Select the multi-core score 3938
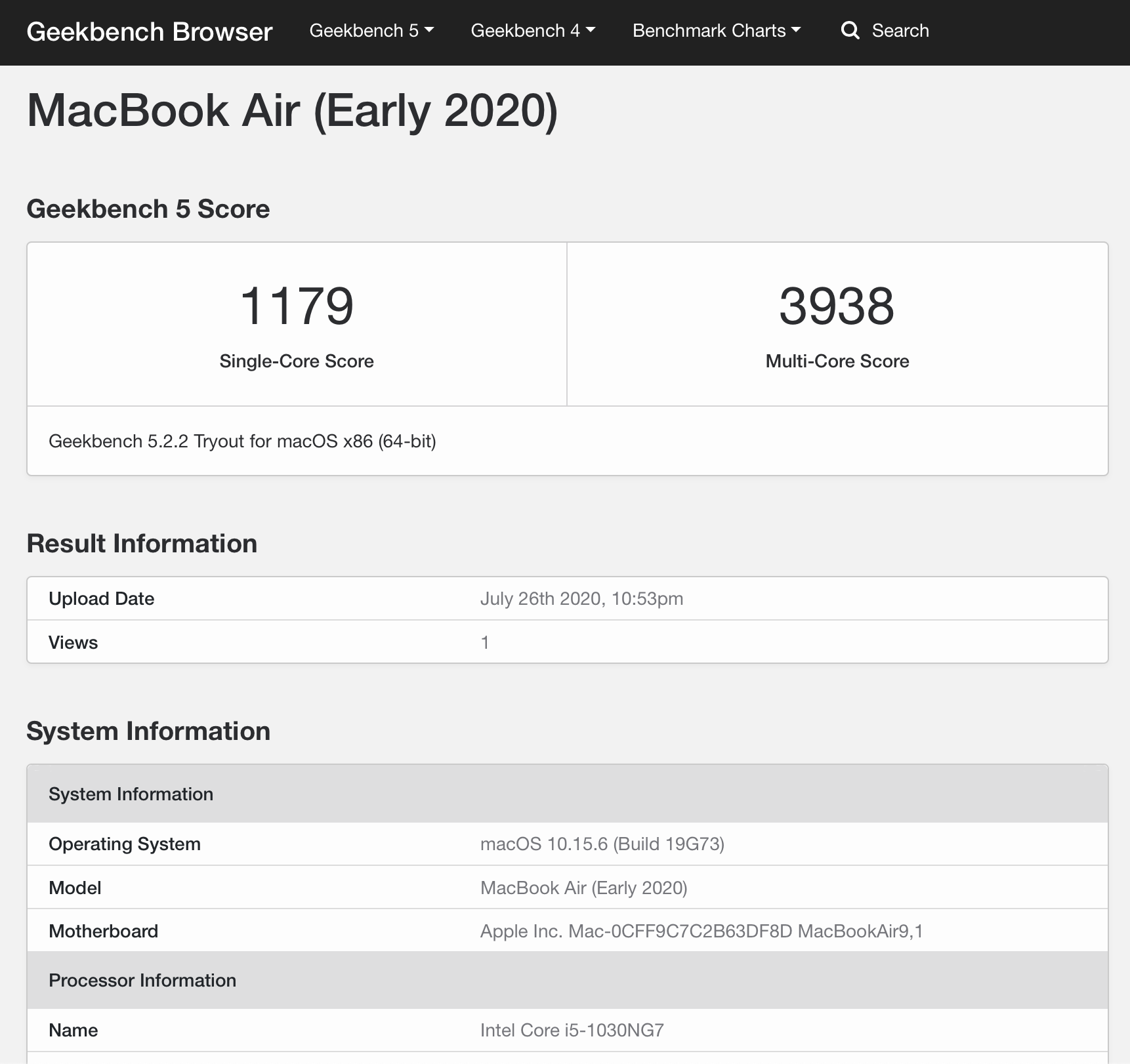 [837, 306]
